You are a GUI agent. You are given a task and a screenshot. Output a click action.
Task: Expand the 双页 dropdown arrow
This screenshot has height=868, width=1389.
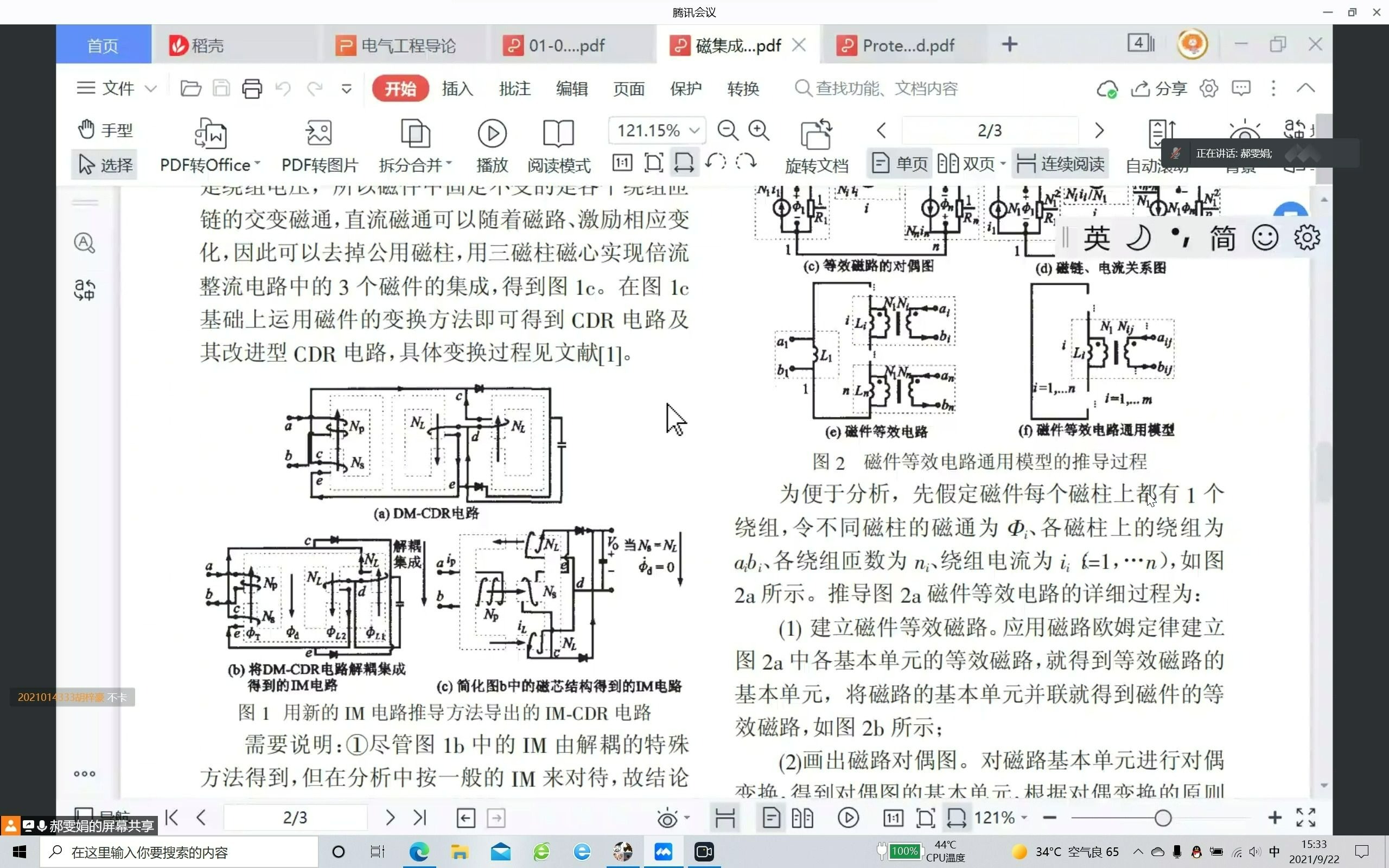click(1003, 164)
